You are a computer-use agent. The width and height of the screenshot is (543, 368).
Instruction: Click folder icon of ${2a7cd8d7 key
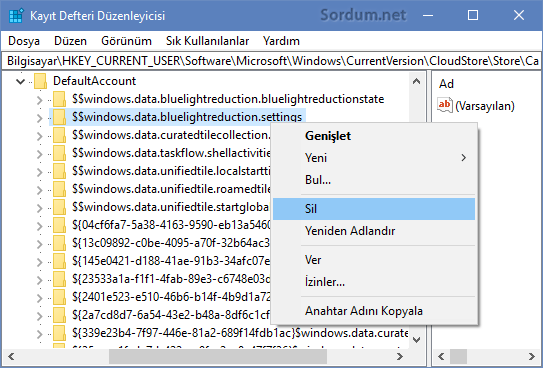click(59, 315)
